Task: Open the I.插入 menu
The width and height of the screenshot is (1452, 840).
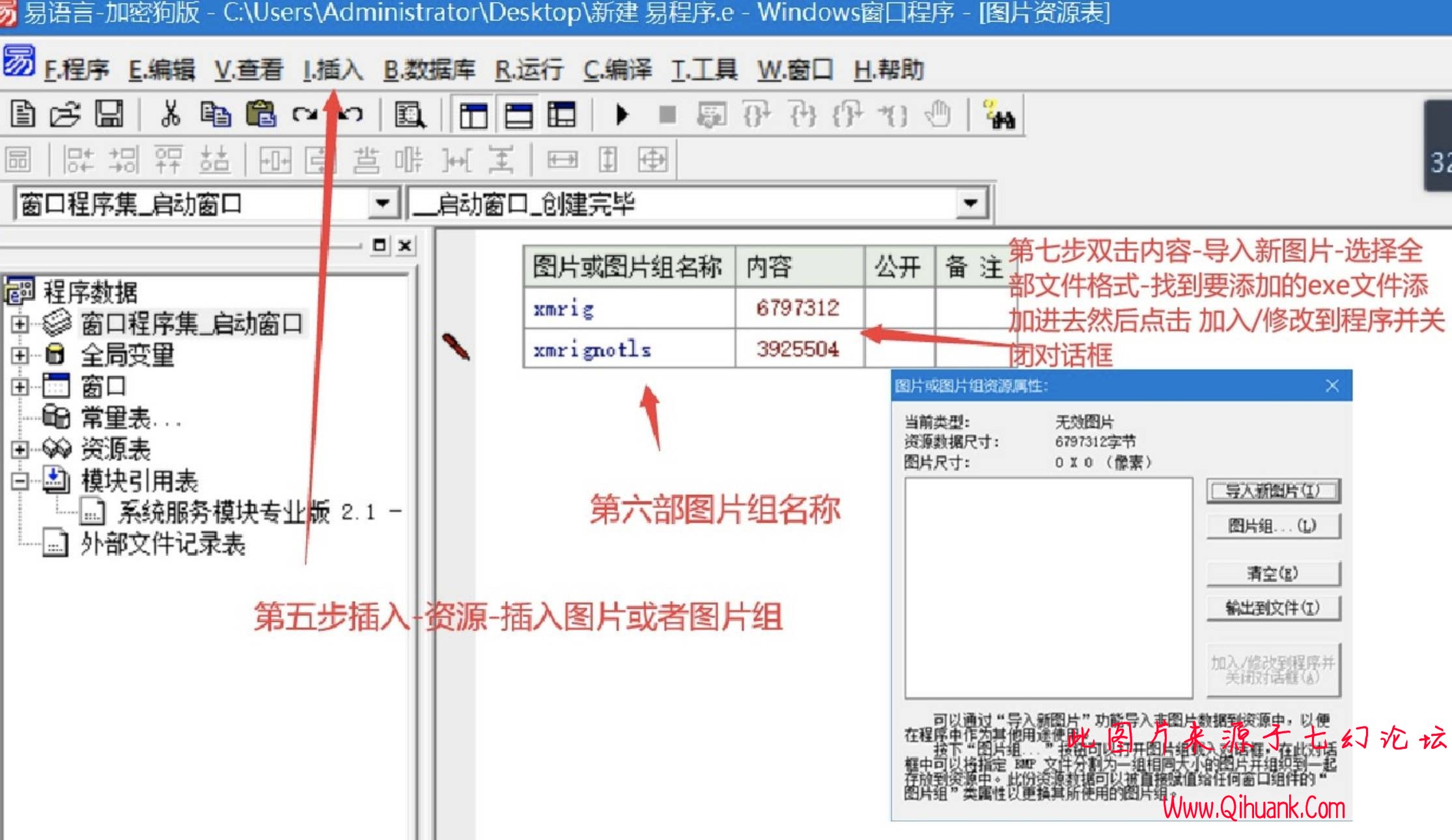Action: (x=333, y=70)
